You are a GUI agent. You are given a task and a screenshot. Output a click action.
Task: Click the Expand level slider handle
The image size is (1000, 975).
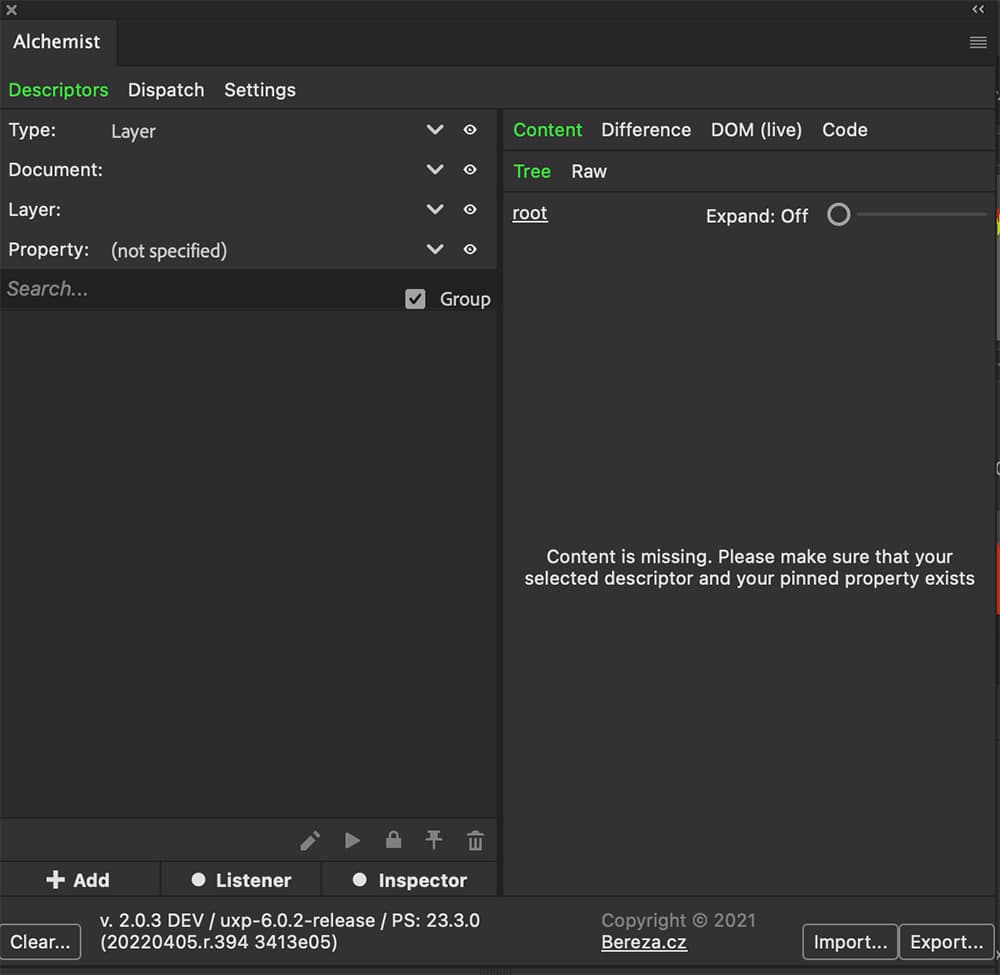click(x=839, y=215)
